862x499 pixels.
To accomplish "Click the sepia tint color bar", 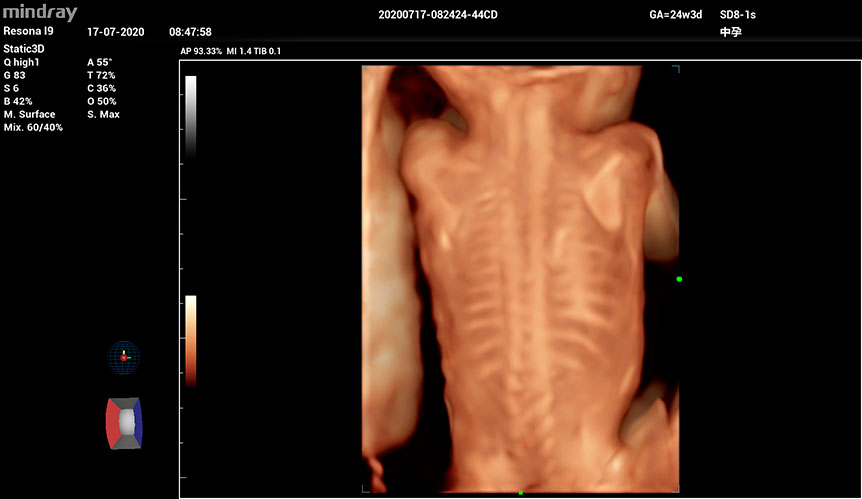I will [190, 340].
